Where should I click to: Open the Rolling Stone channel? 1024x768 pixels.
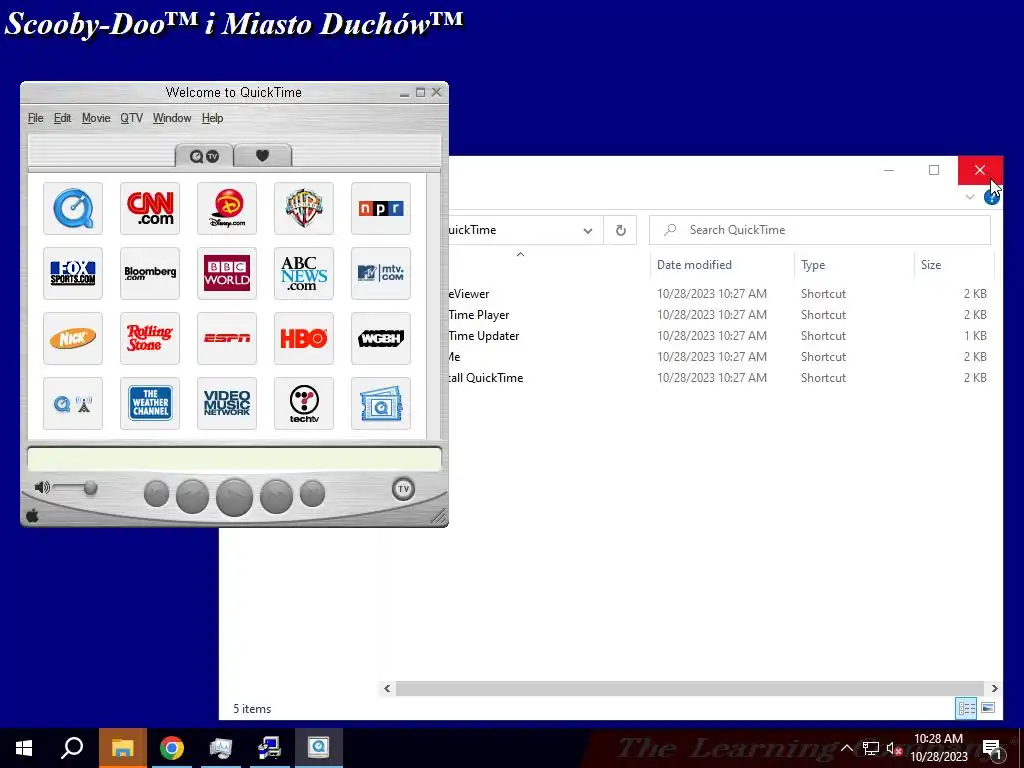pyautogui.click(x=150, y=338)
